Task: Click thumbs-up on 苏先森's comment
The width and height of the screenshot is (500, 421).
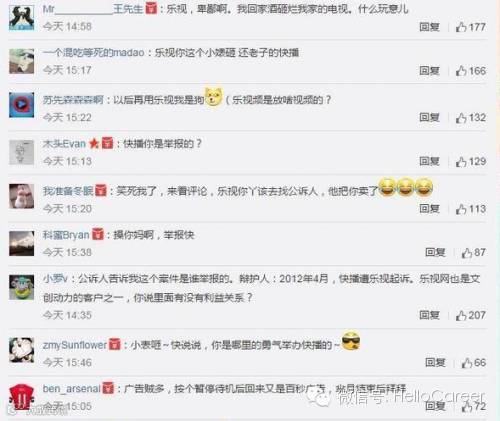Action: [x=470, y=117]
